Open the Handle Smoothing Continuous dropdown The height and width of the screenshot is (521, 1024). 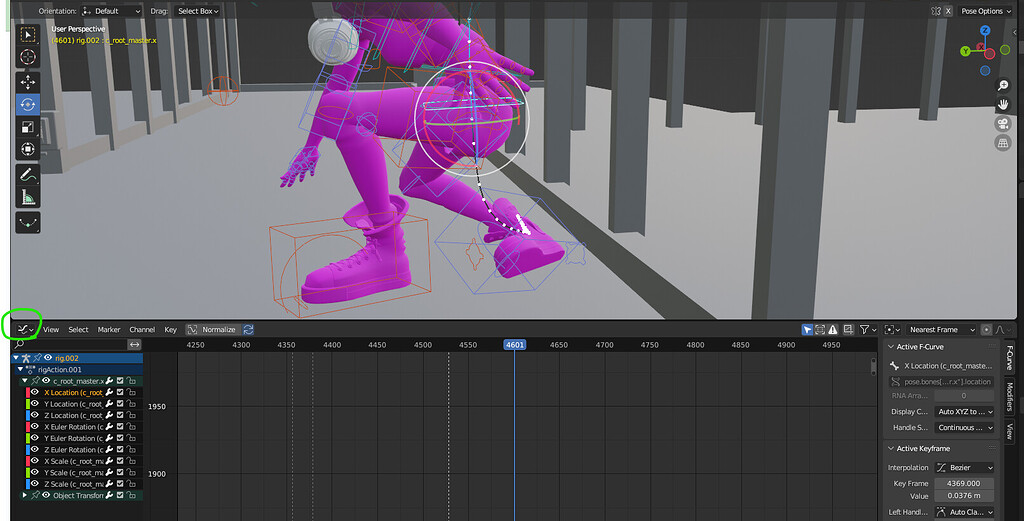(965, 428)
